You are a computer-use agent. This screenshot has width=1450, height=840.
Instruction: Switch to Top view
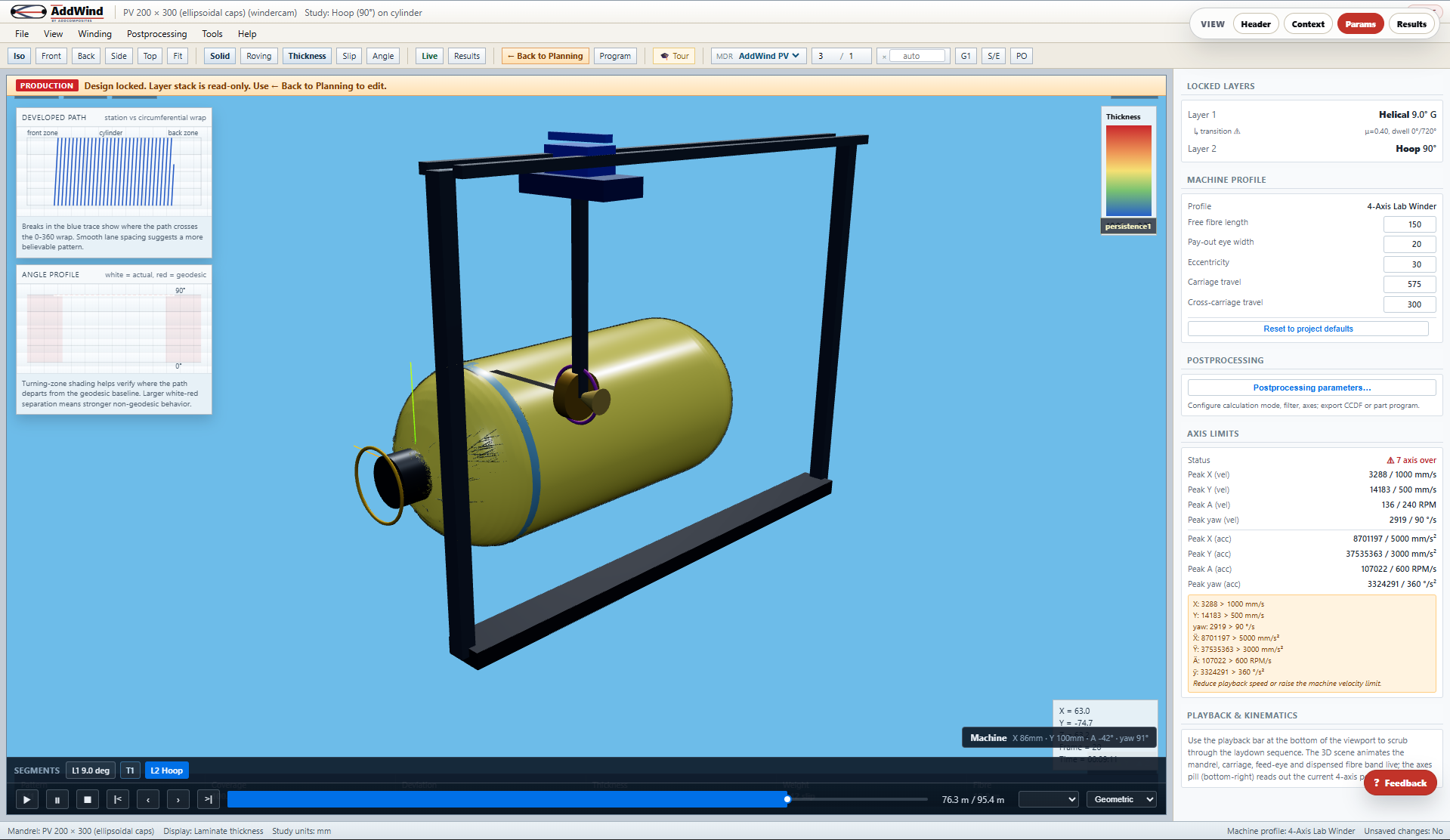(x=150, y=56)
